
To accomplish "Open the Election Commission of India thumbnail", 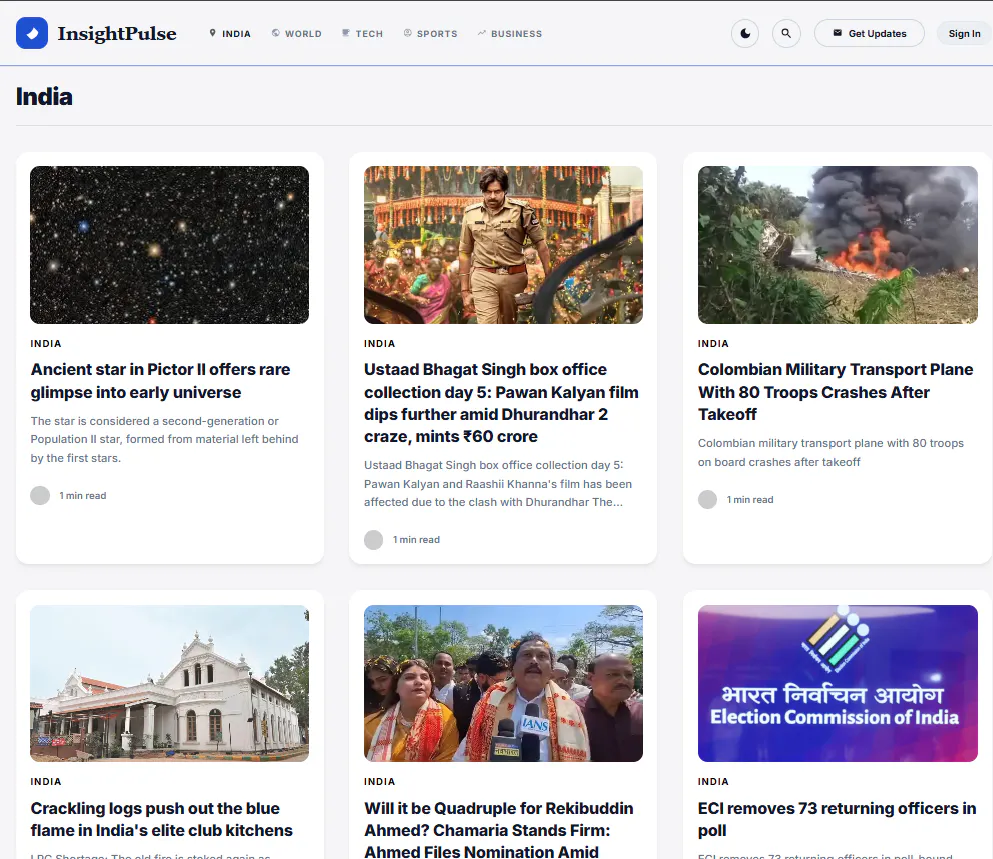I will pos(838,683).
